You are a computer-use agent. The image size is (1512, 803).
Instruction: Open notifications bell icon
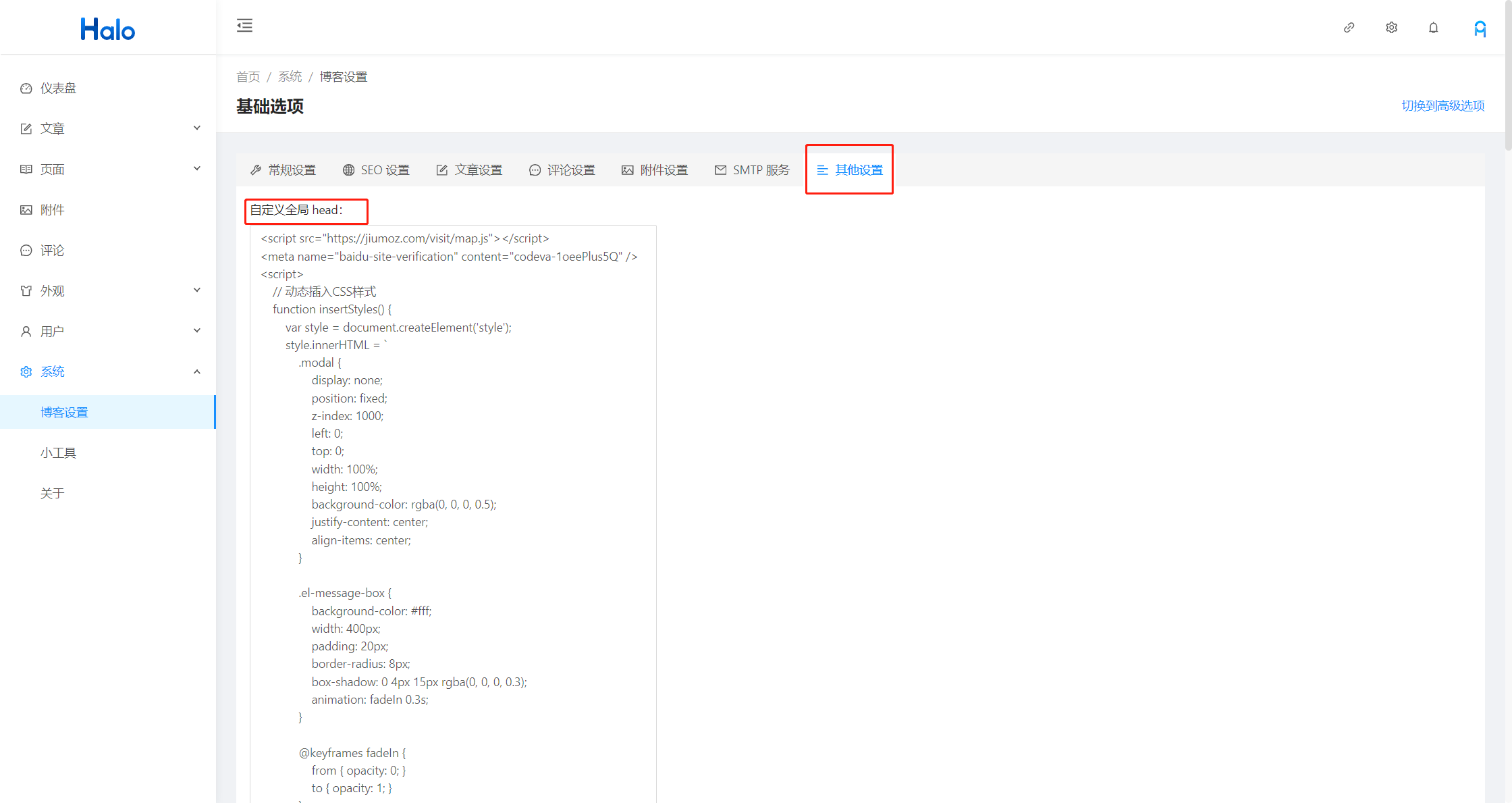tap(1433, 28)
